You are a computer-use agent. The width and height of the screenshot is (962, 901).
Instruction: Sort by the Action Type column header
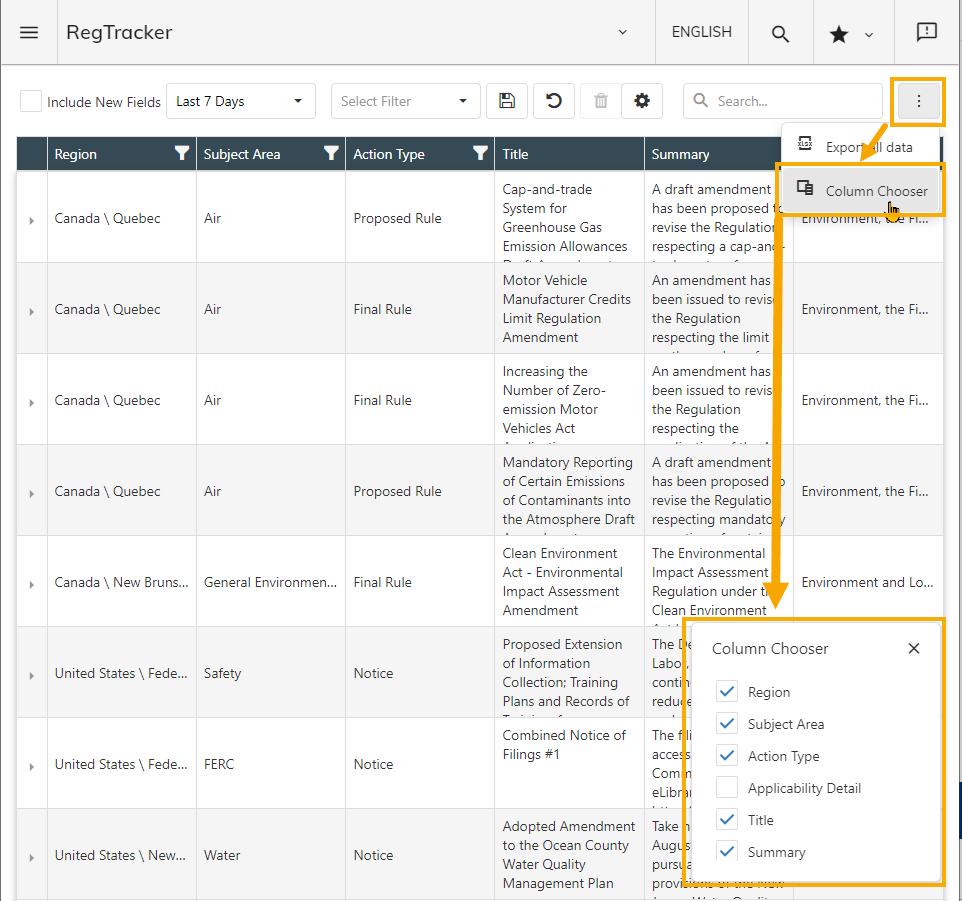(x=389, y=154)
